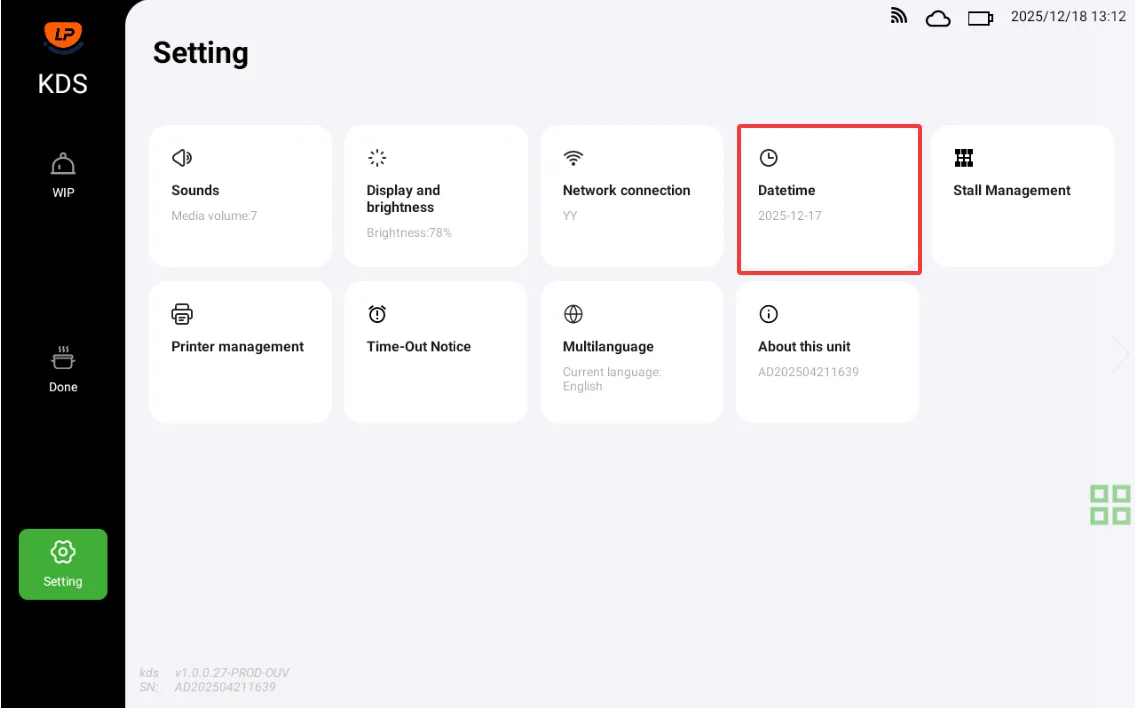Click the About this unit info icon
The width and height of the screenshot is (1135, 708).
768,314
